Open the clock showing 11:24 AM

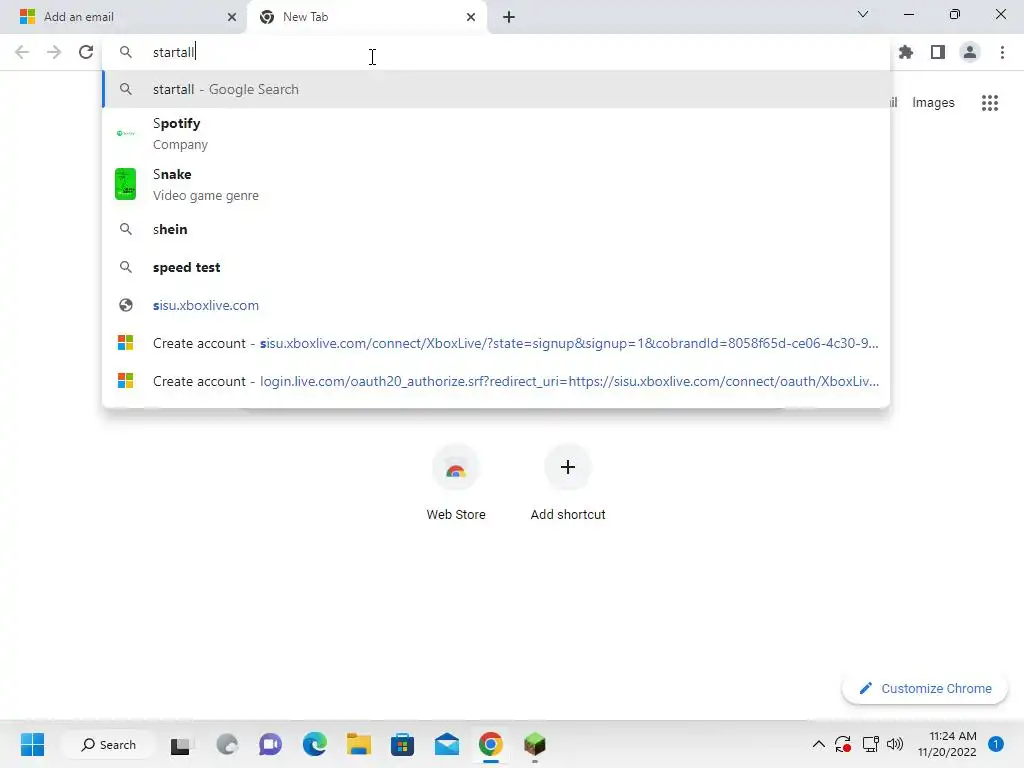pyautogui.click(x=947, y=744)
